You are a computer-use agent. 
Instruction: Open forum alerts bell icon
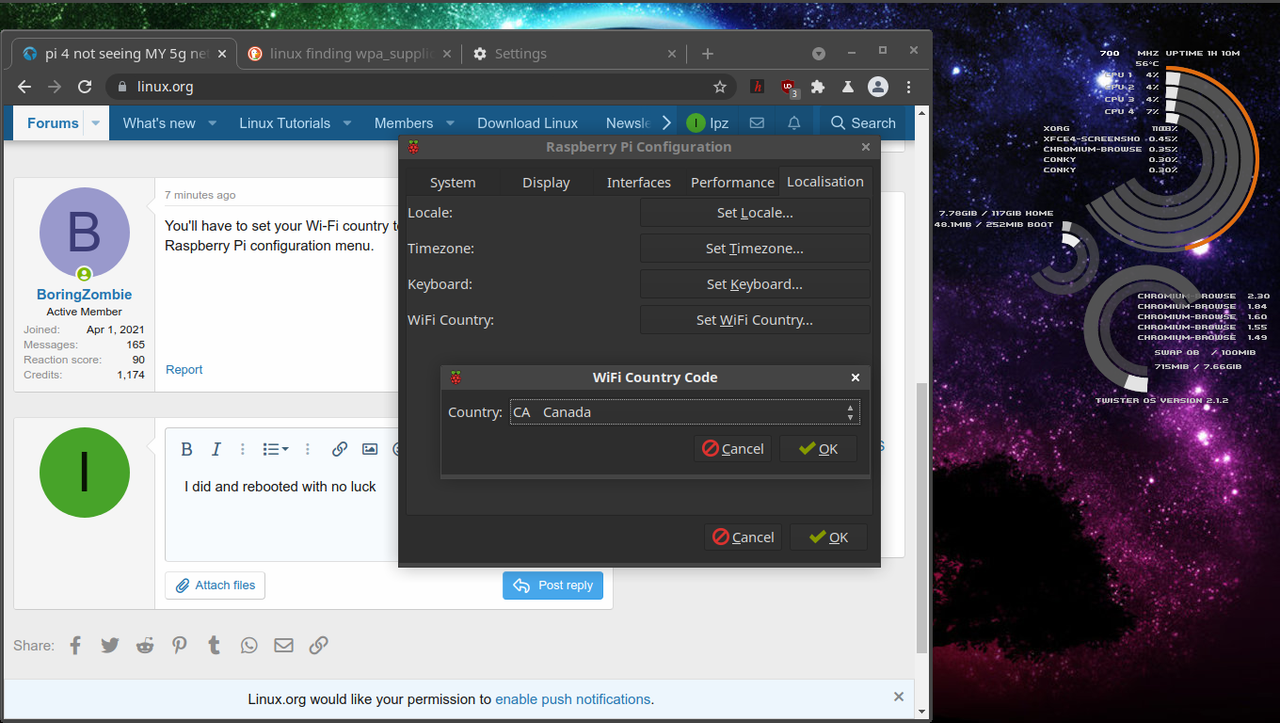point(794,123)
